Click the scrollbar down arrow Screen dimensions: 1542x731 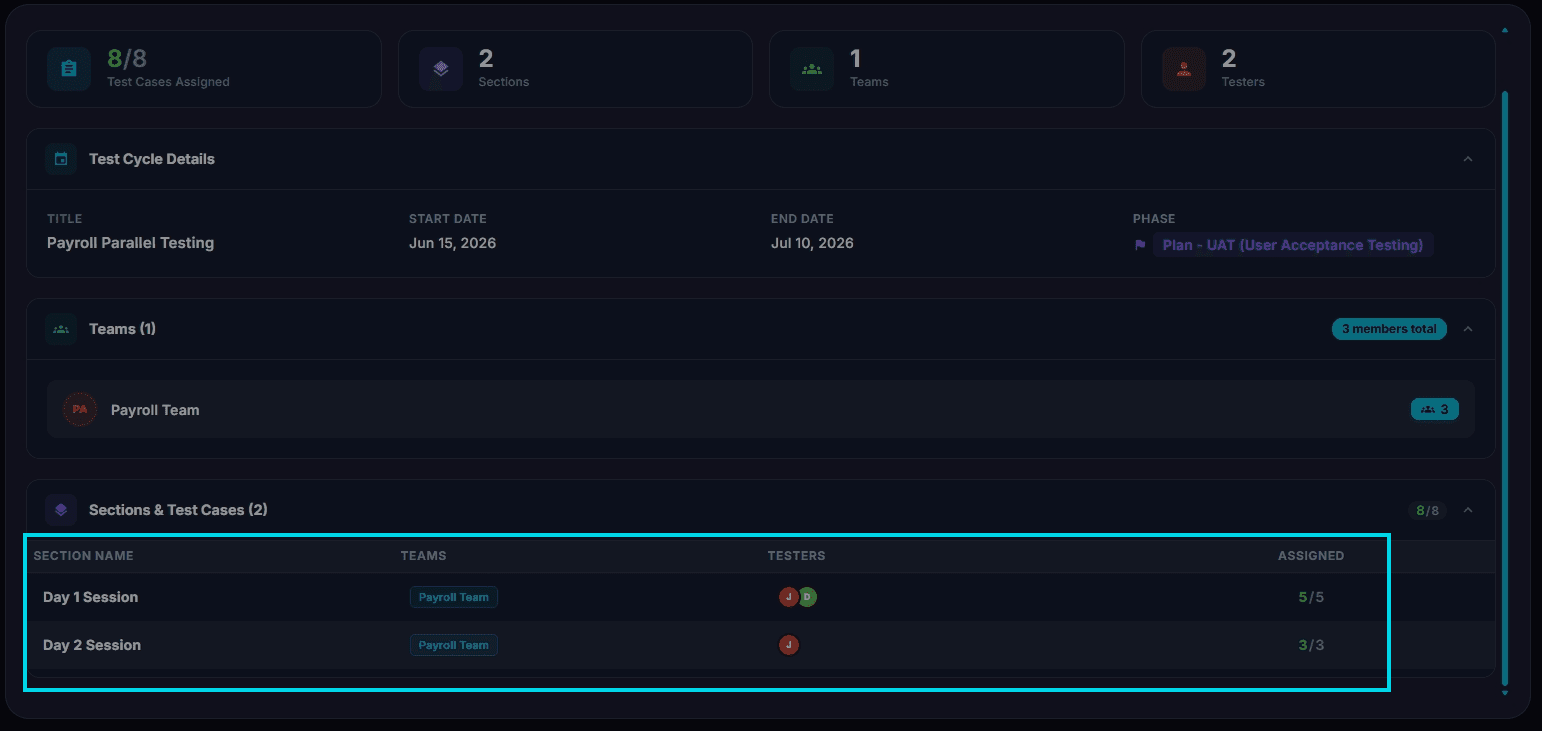1505,692
